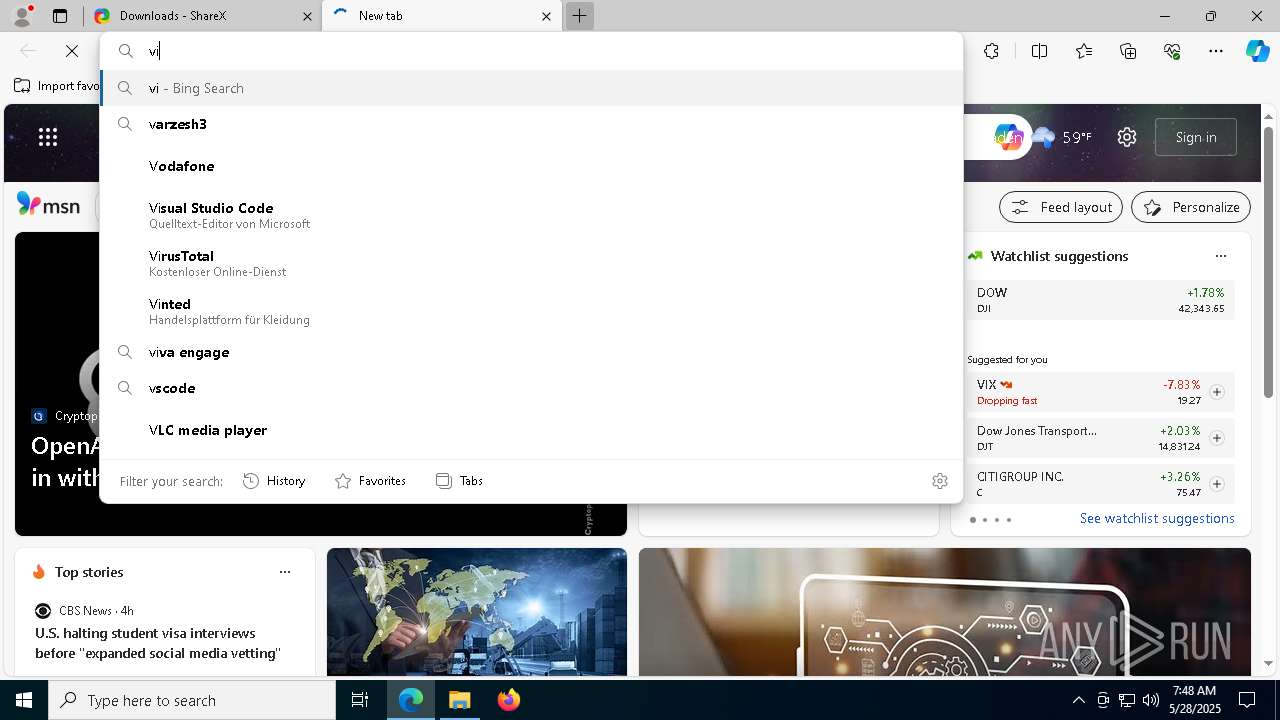The width and height of the screenshot is (1280, 720).
Task: Open the Extensions puzzle icon
Action: point(991,51)
